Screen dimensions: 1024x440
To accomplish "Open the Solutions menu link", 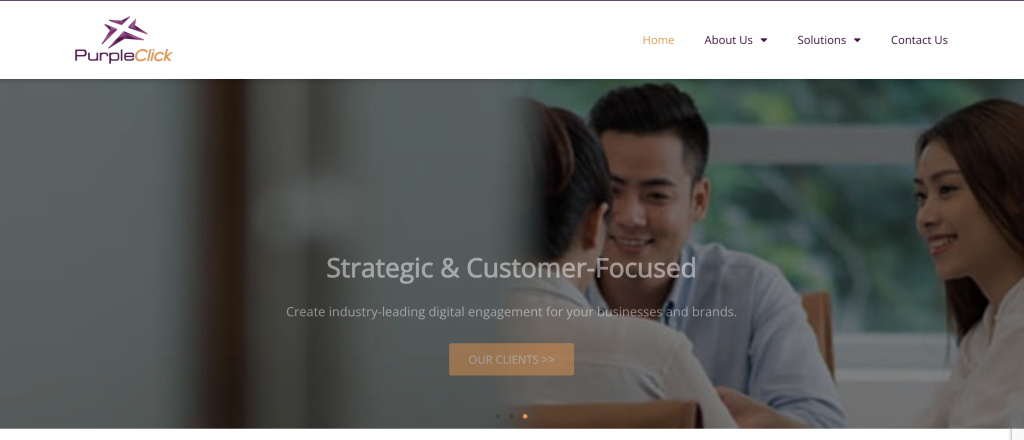I will (x=822, y=40).
